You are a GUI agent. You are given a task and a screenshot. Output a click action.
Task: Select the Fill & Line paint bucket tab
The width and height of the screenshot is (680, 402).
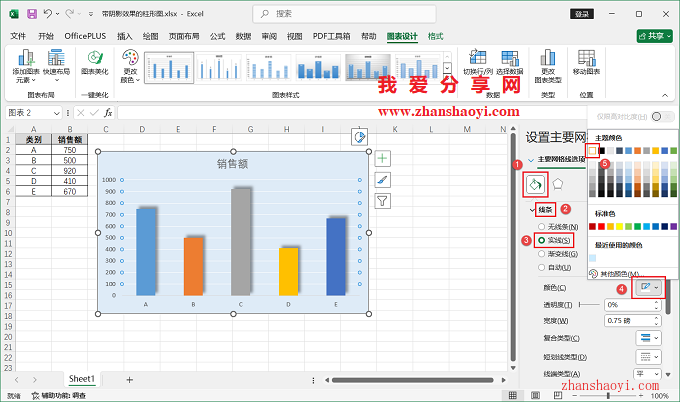pyautogui.click(x=535, y=185)
